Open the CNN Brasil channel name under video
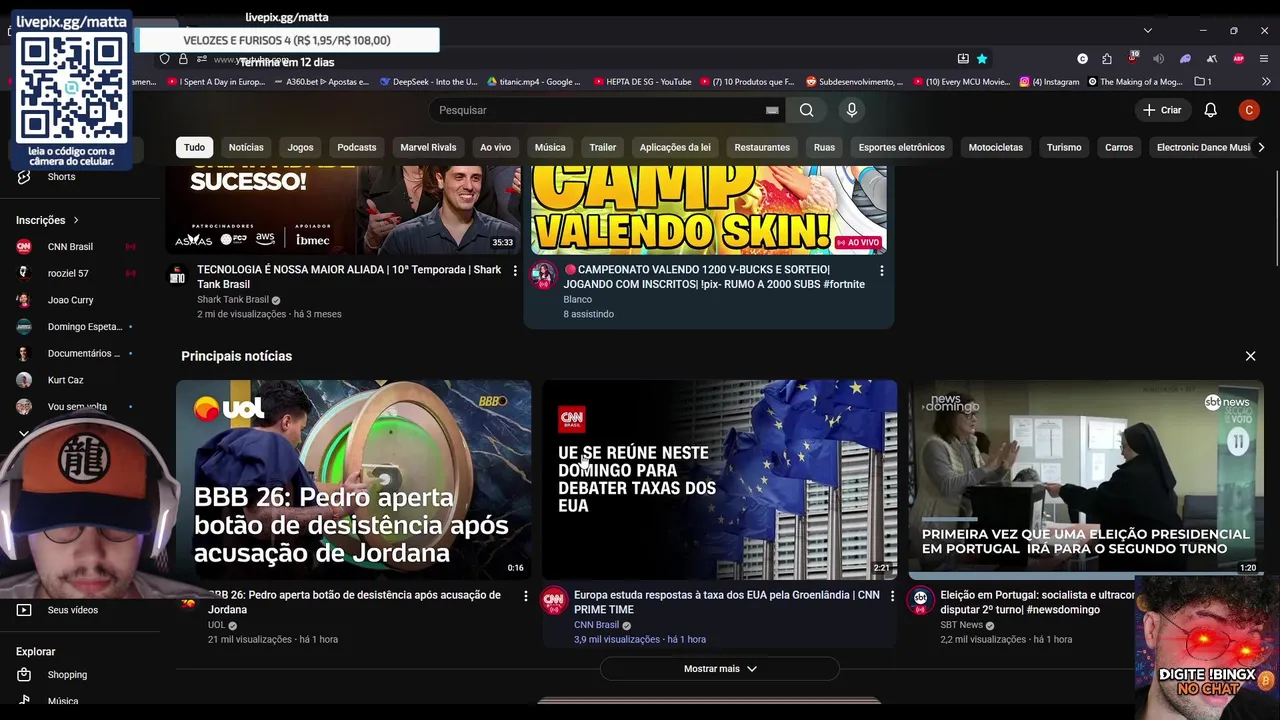 coord(596,625)
